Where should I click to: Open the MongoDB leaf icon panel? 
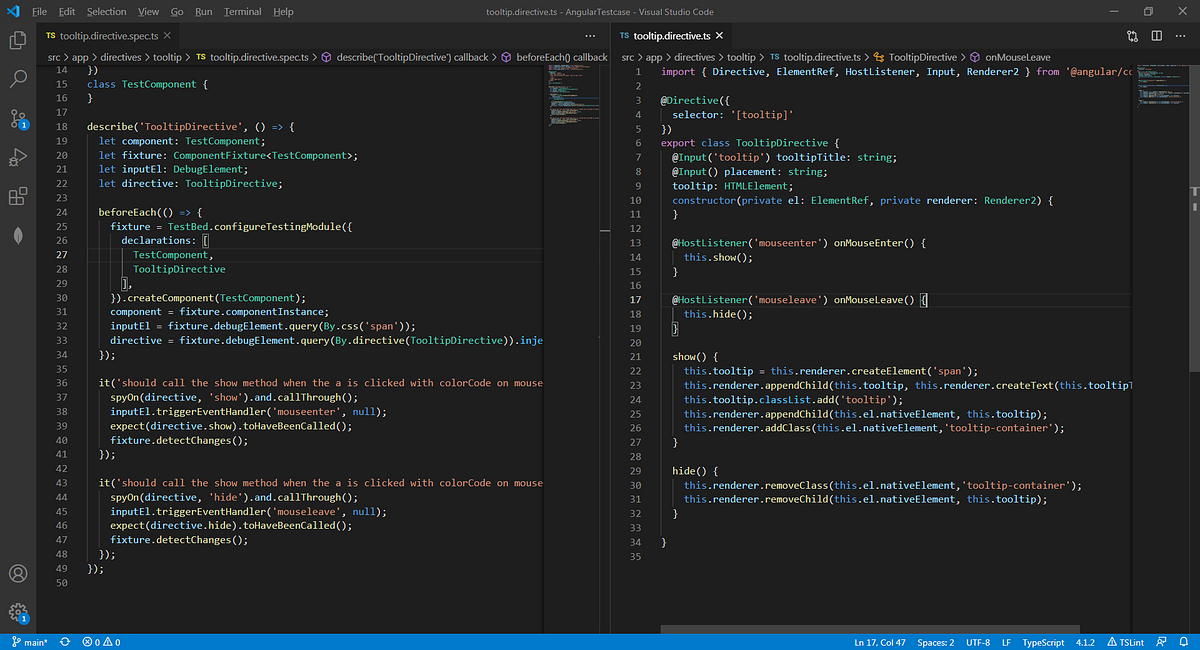pyautogui.click(x=18, y=234)
